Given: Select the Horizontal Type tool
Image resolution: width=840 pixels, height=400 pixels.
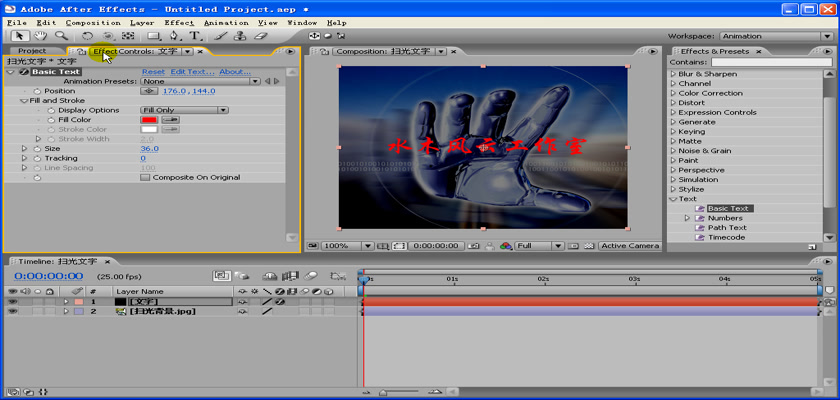Looking at the screenshot, I should point(195,36).
